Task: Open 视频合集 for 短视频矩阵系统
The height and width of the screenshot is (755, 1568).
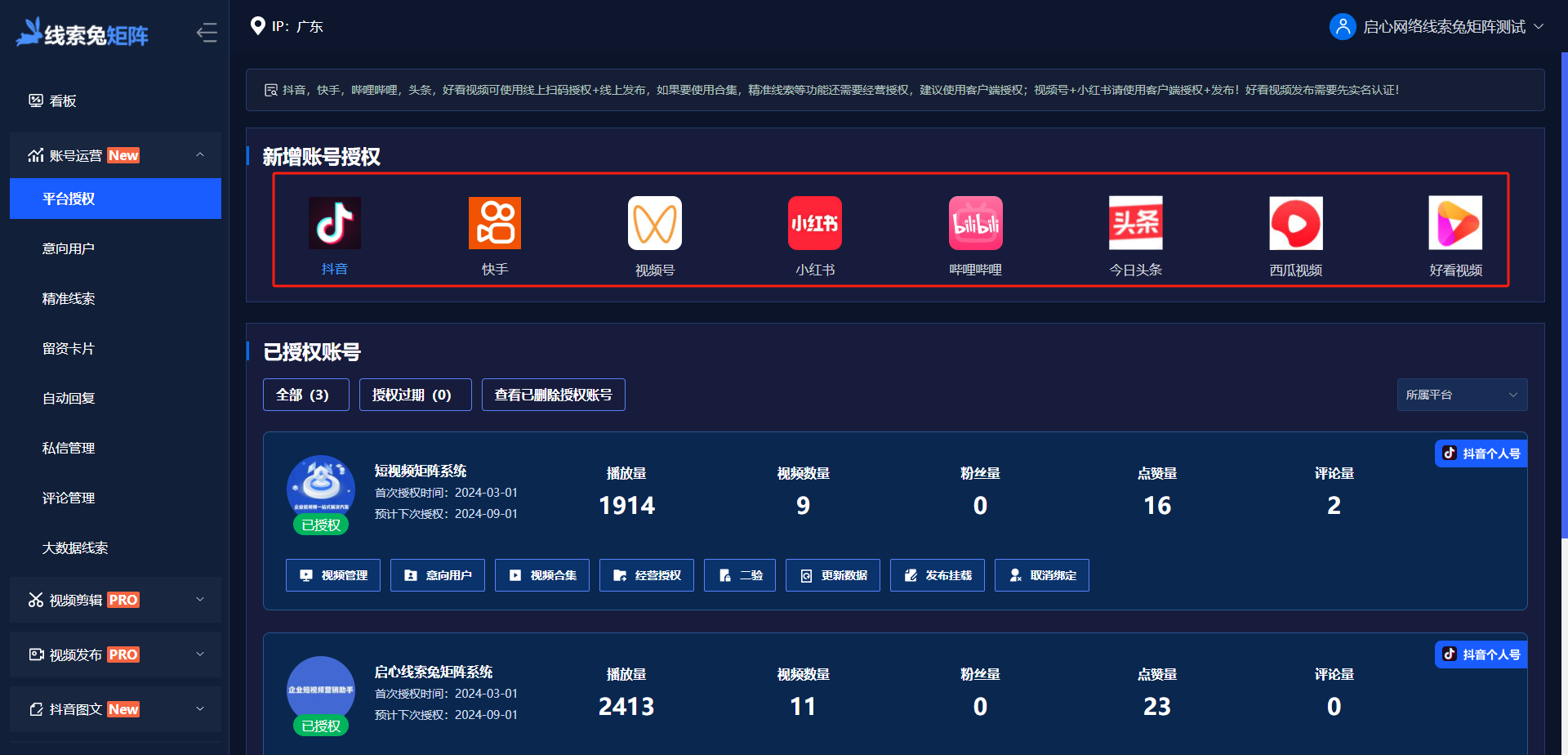Action: coord(542,575)
